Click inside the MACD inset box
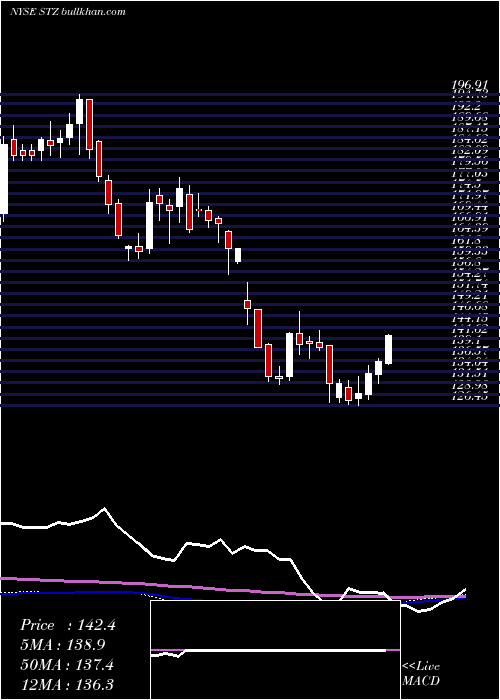 point(275,650)
